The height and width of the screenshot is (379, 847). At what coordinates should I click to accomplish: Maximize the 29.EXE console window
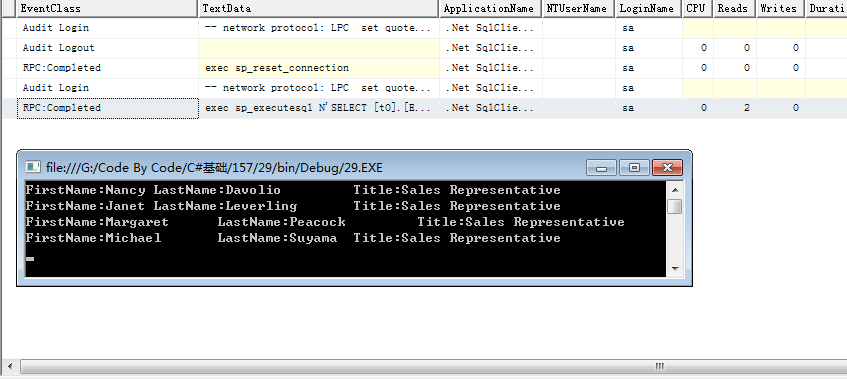point(634,168)
